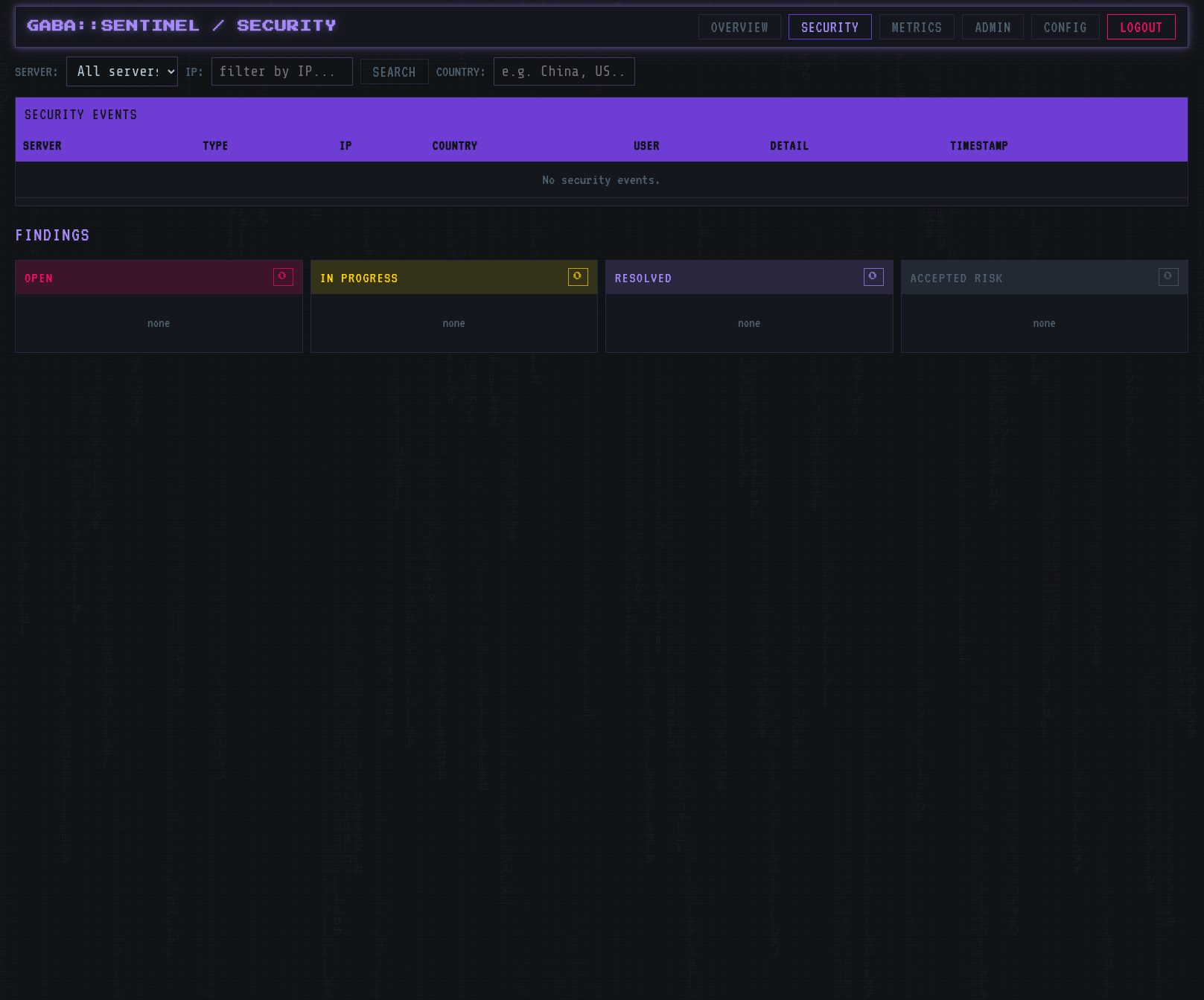Click the 'No security events' table row

(601, 179)
